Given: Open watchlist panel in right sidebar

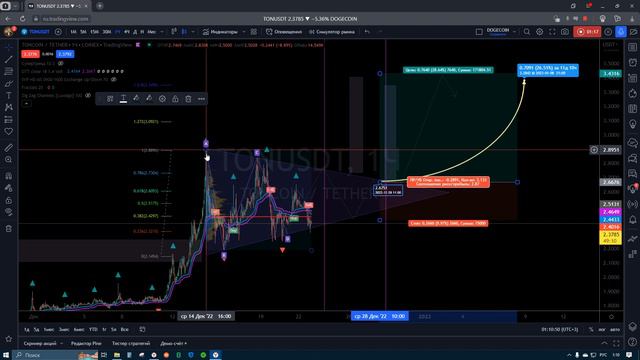Looking at the screenshot, I should (x=633, y=48).
